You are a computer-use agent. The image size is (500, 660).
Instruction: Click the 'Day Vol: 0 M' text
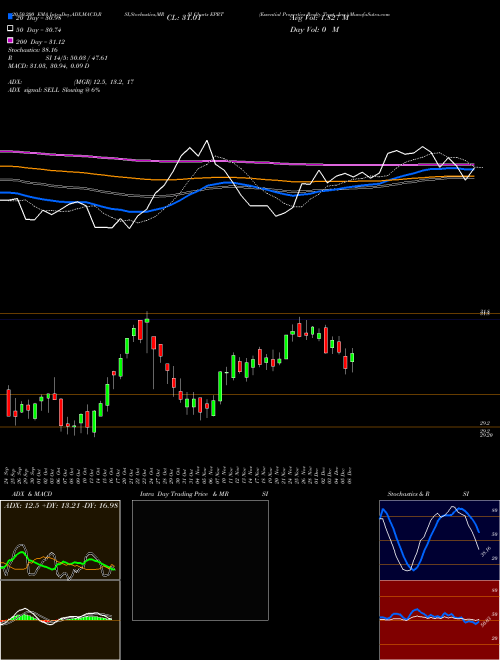[314, 29]
